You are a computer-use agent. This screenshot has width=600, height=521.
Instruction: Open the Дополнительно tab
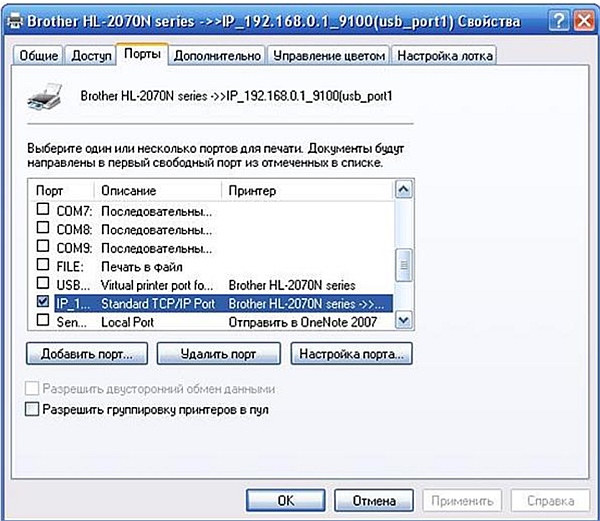tap(217, 56)
